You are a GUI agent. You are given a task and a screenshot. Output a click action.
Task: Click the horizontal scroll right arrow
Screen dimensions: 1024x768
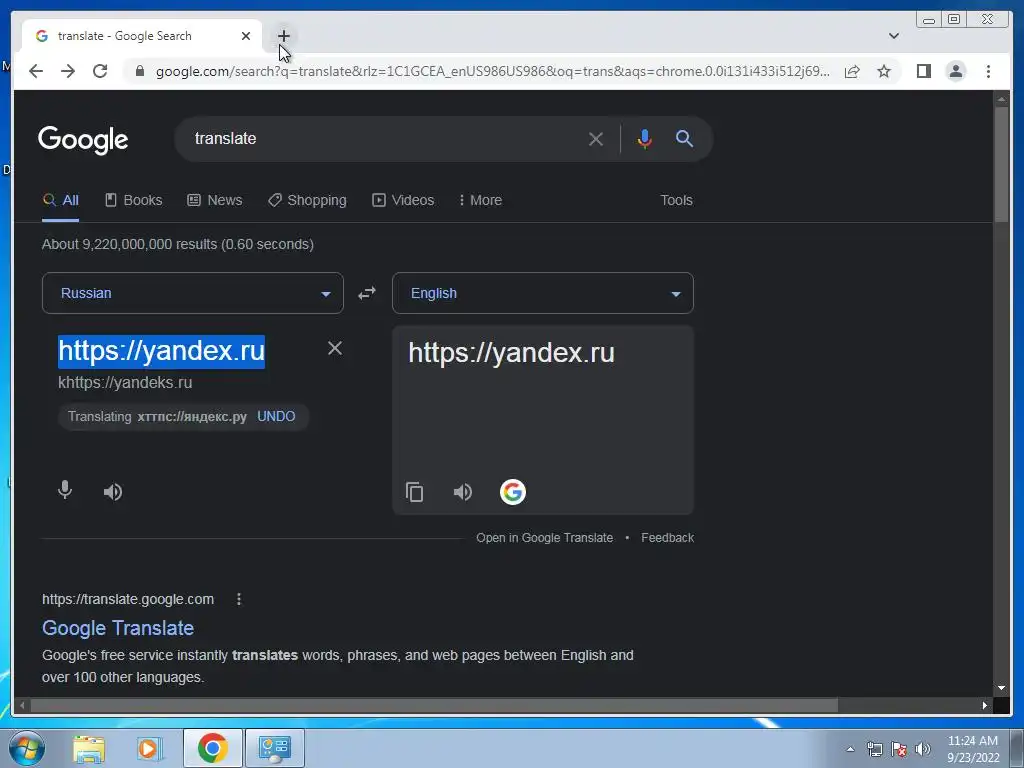click(985, 705)
